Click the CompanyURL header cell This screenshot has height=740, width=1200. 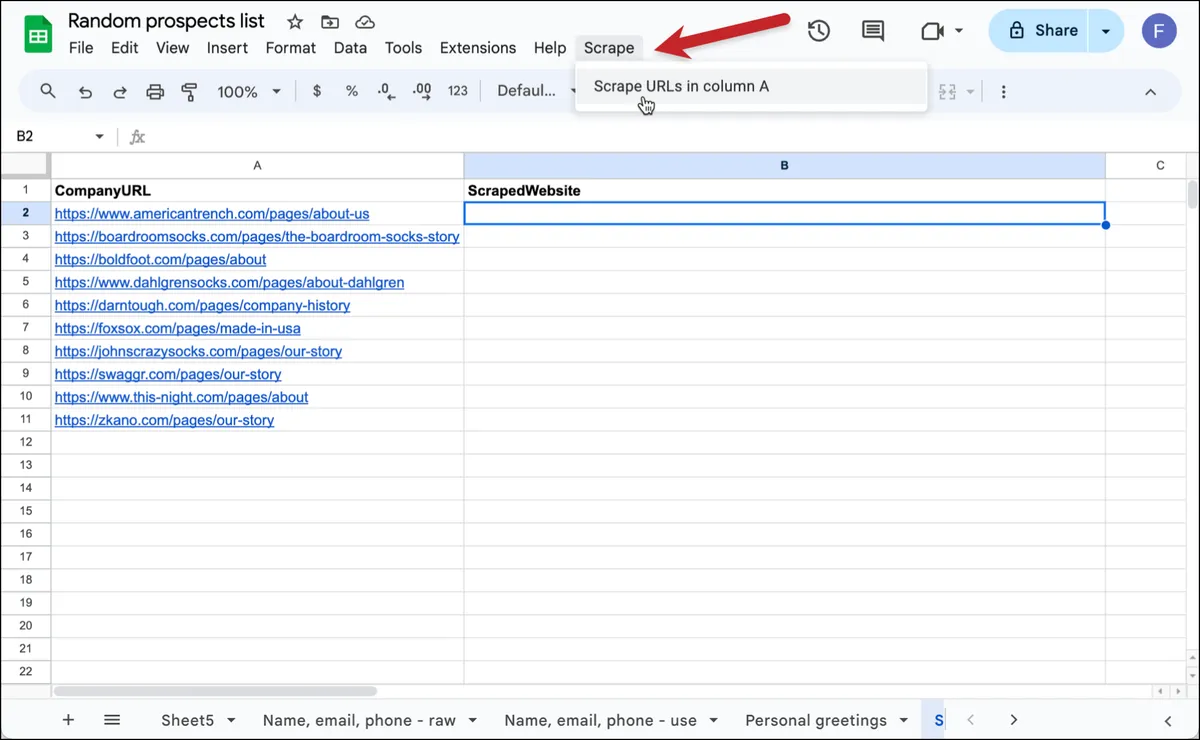257,191
